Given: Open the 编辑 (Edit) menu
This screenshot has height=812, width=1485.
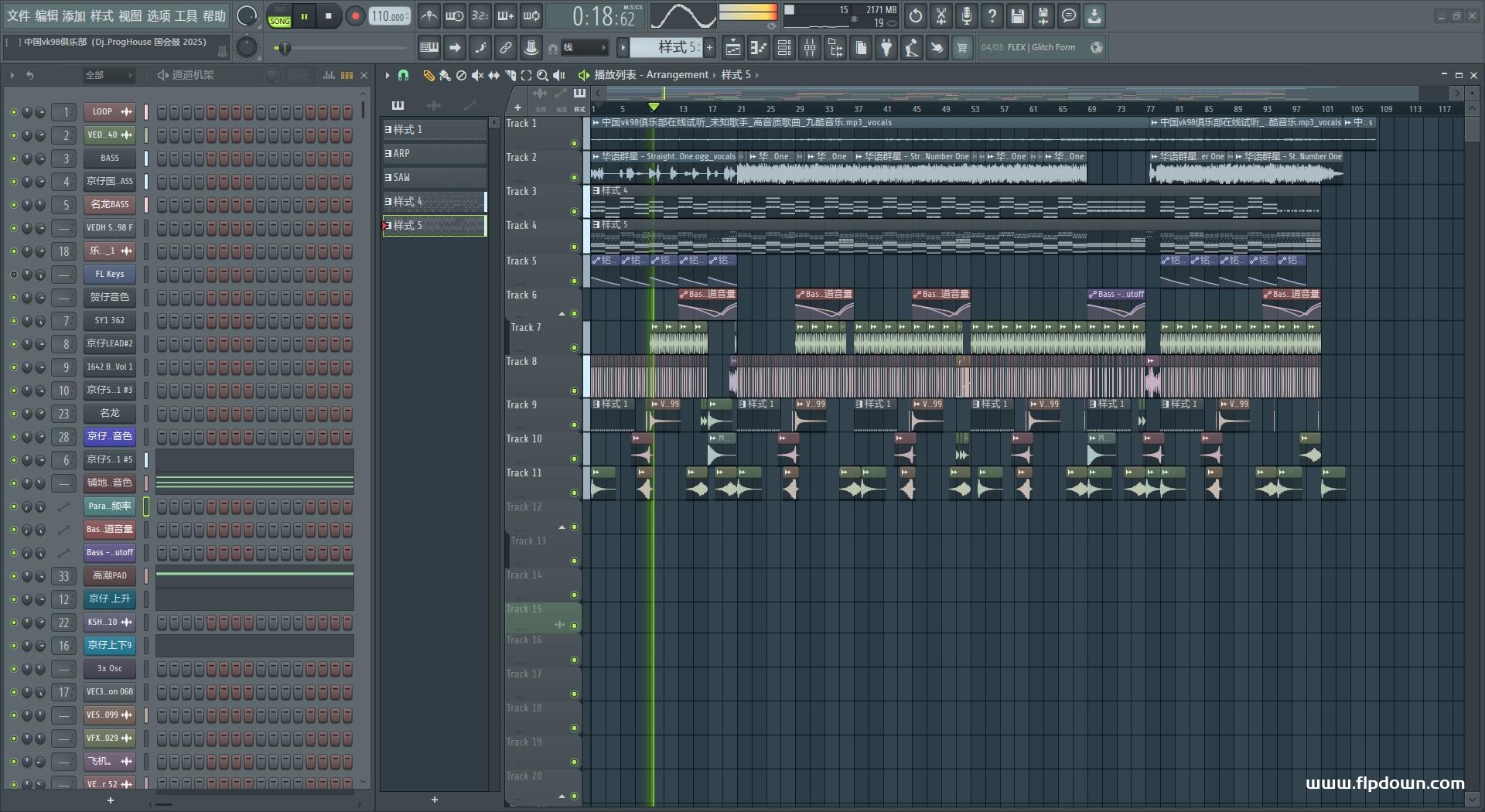Looking at the screenshot, I should [46, 15].
